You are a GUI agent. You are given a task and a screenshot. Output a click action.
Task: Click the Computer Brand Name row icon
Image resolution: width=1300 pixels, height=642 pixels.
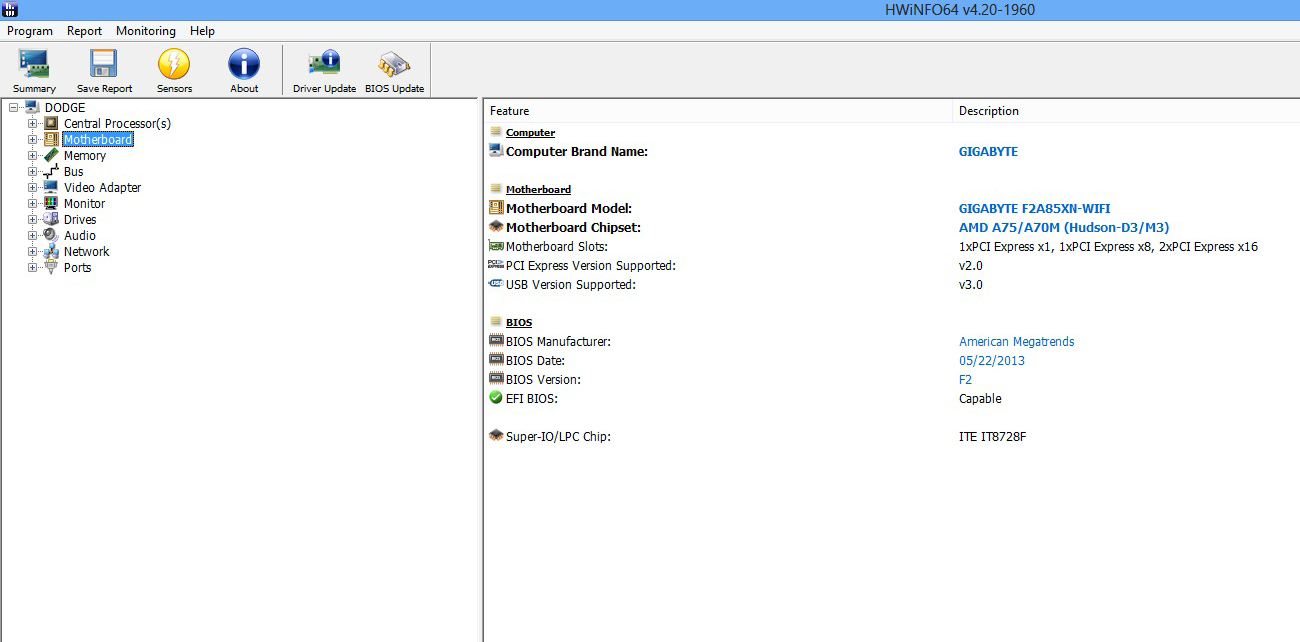click(496, 151)
